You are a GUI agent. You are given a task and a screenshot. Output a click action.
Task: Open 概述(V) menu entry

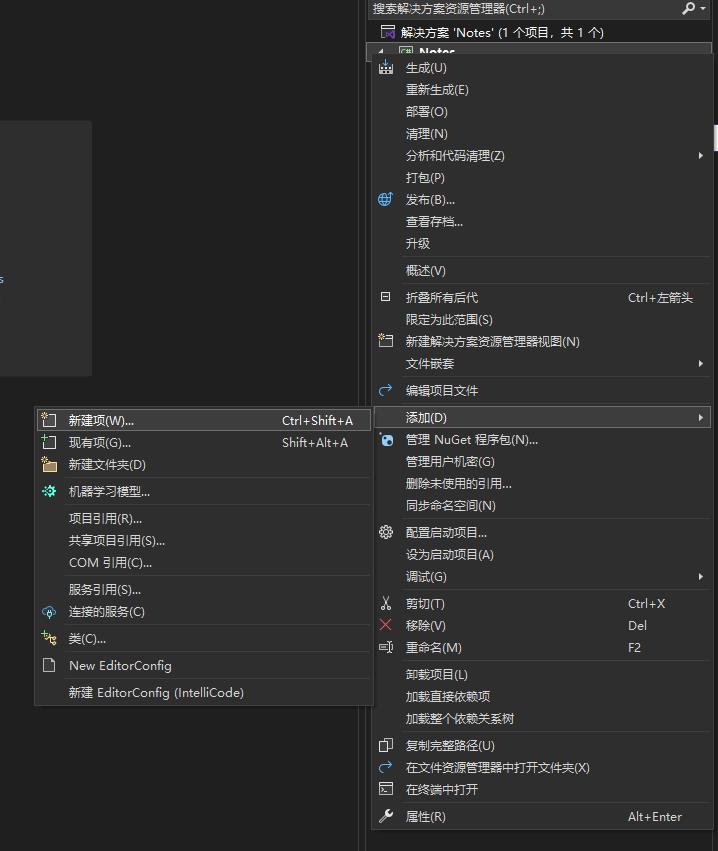pos(542,270)
